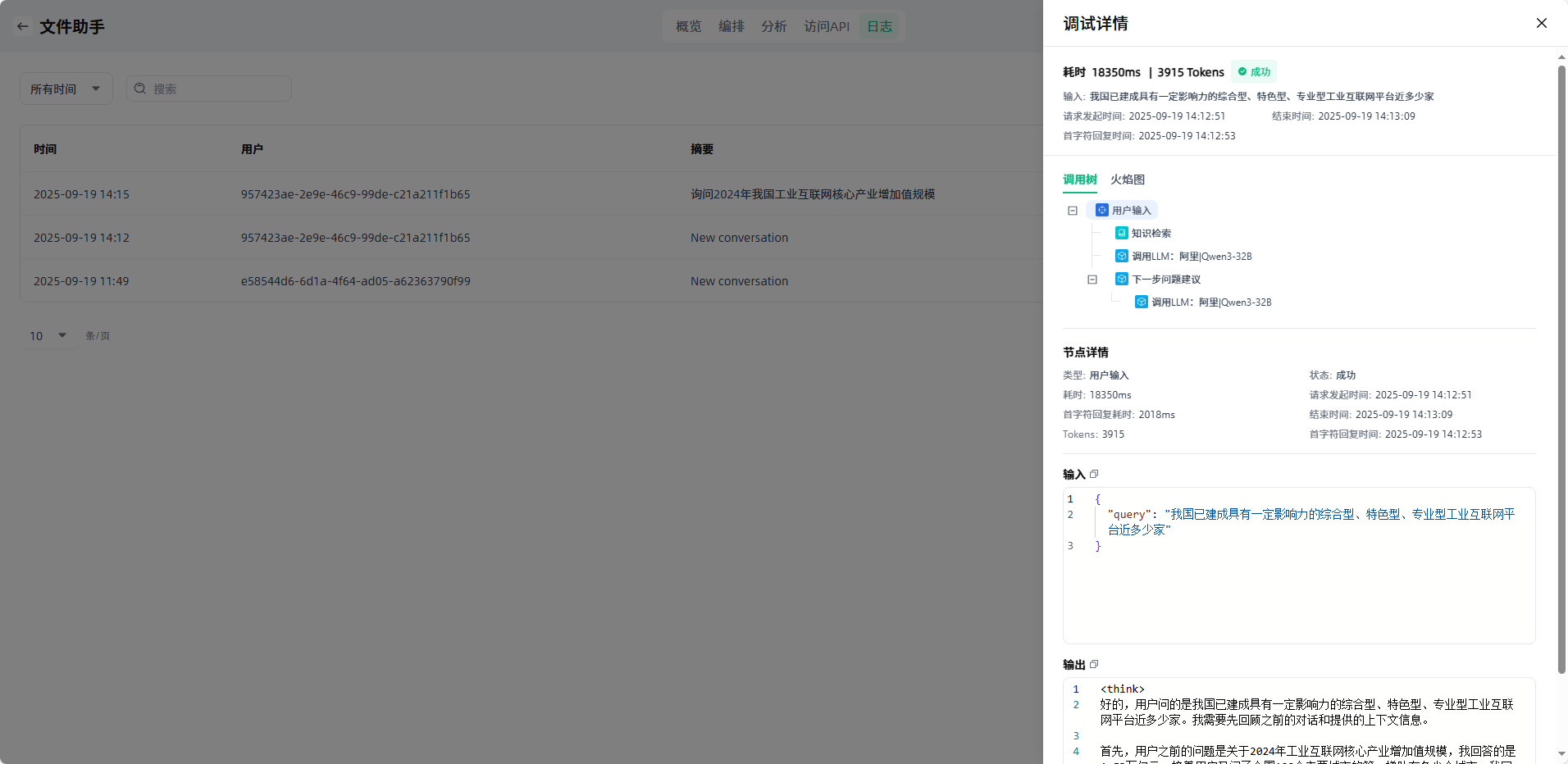Collapse the 用户输入 tree root
Viewport: 1568px width, 764px height.
click(1072, 211)
